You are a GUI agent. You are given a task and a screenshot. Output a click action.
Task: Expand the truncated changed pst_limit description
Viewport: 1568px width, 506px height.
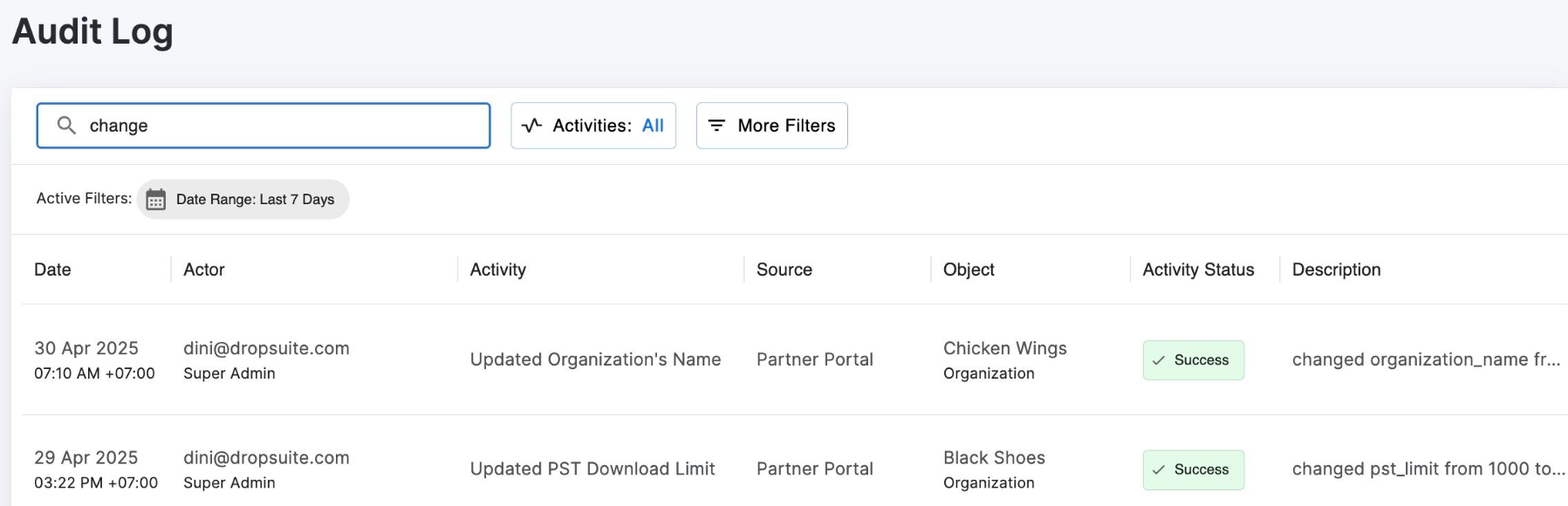click(x=1428, y=469)
